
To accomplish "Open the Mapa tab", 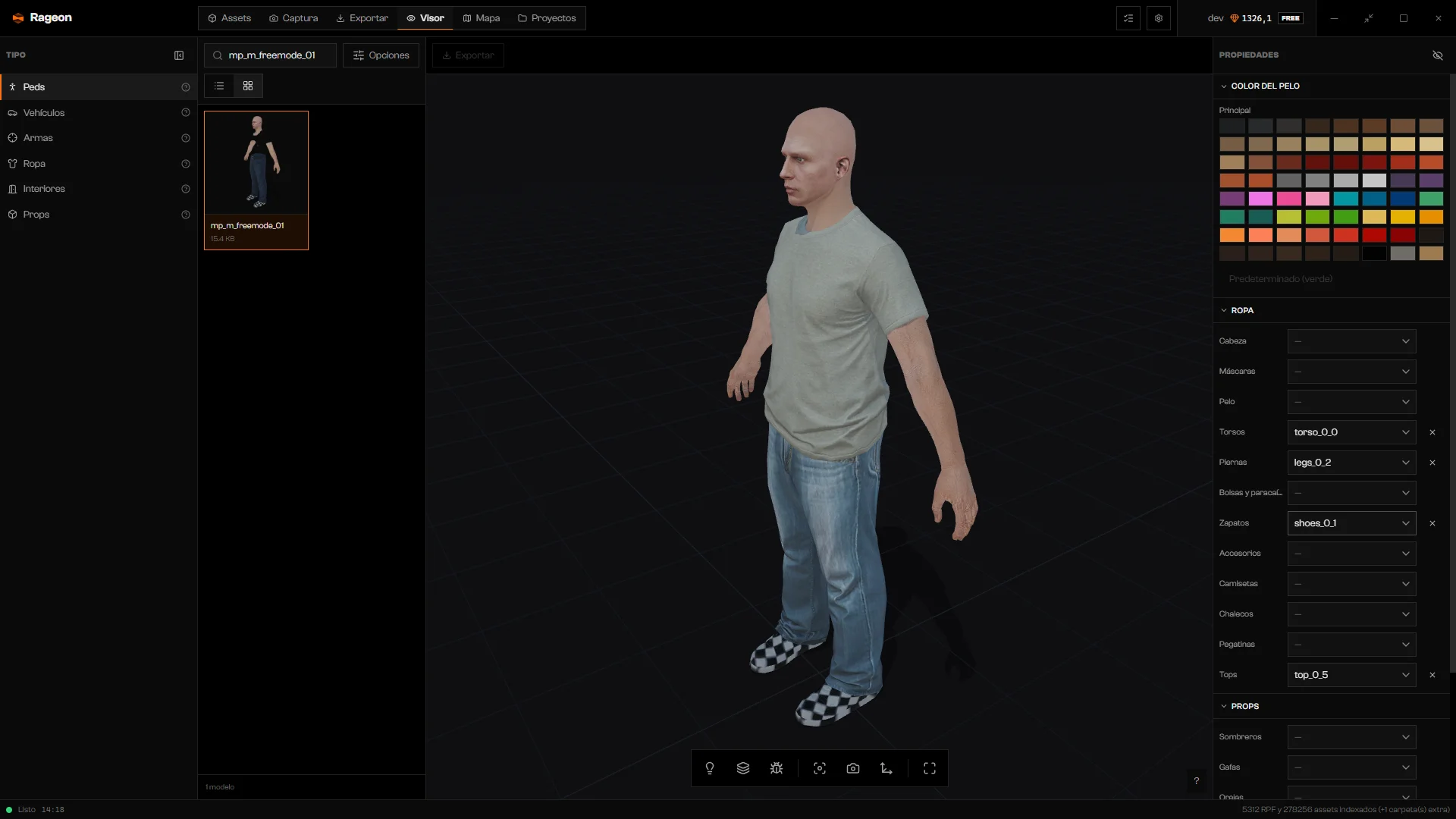I will coord(482,18).
